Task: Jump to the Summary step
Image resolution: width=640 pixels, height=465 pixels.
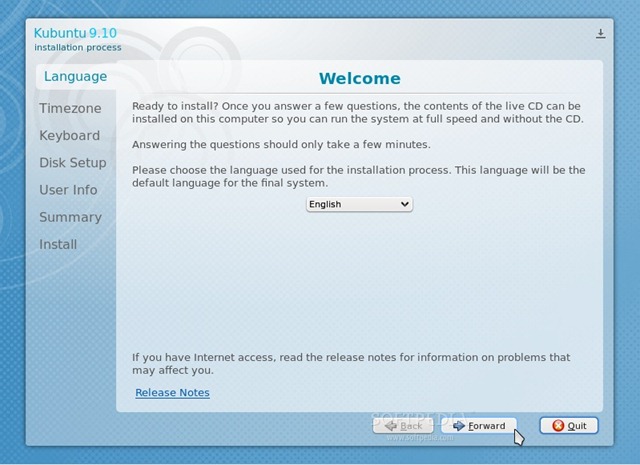Action: pyautogui.click(x=70, y=217)
